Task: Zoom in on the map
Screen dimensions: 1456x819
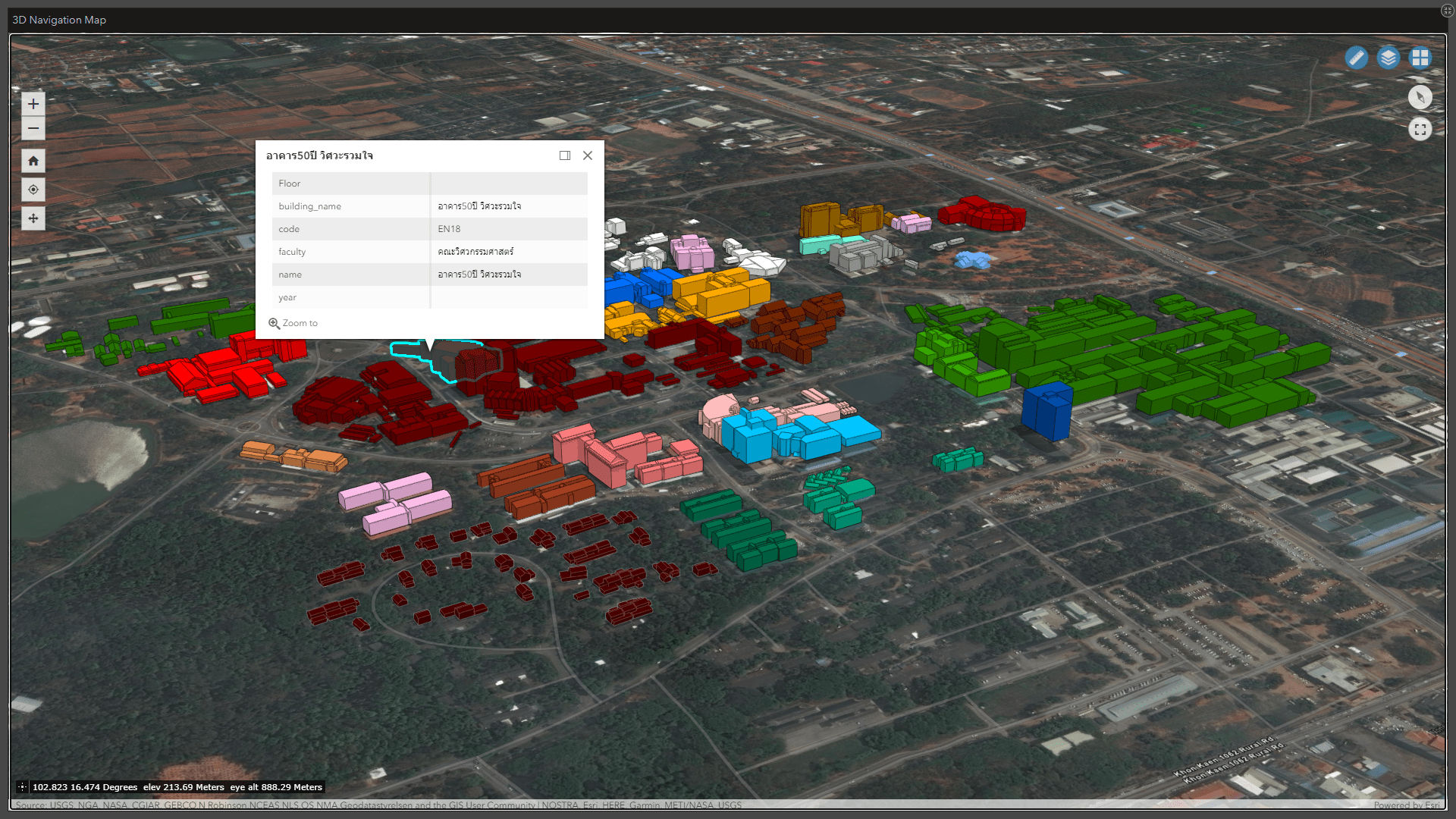Action: click(33, 104)
